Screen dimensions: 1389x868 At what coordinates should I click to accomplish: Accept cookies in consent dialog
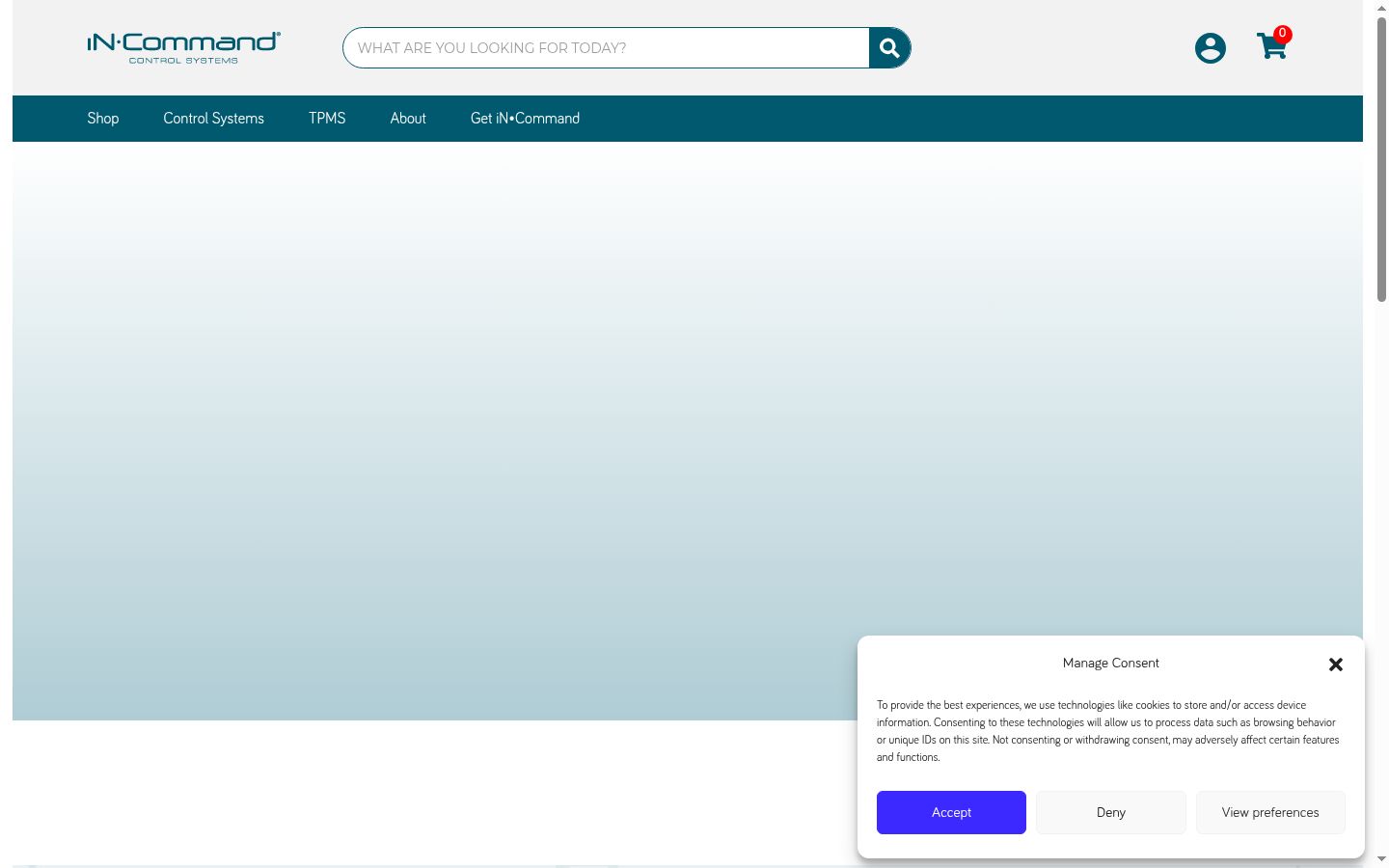coord(951,812)
